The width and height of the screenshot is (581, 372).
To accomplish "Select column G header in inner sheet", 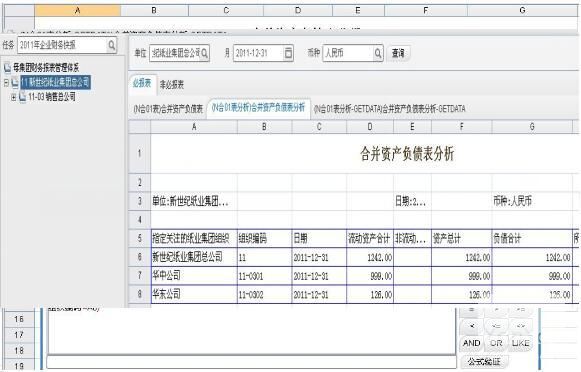I will pos(532,127).
